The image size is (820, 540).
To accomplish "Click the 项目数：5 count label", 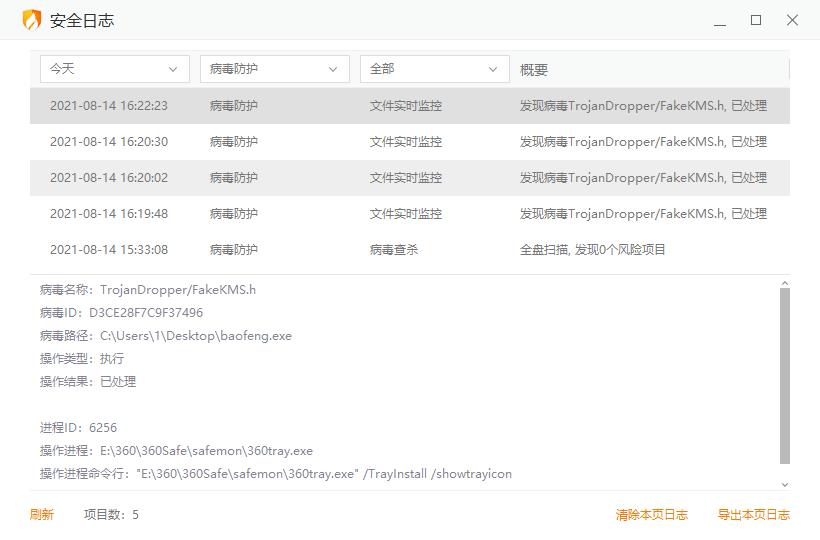I will pyautogui.click(x=111, y=515).
